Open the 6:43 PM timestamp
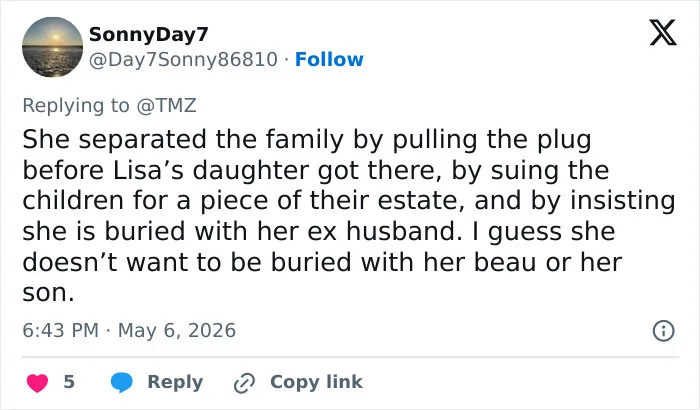Viewport: 700px width, 410px height. (x=60, y=331)
